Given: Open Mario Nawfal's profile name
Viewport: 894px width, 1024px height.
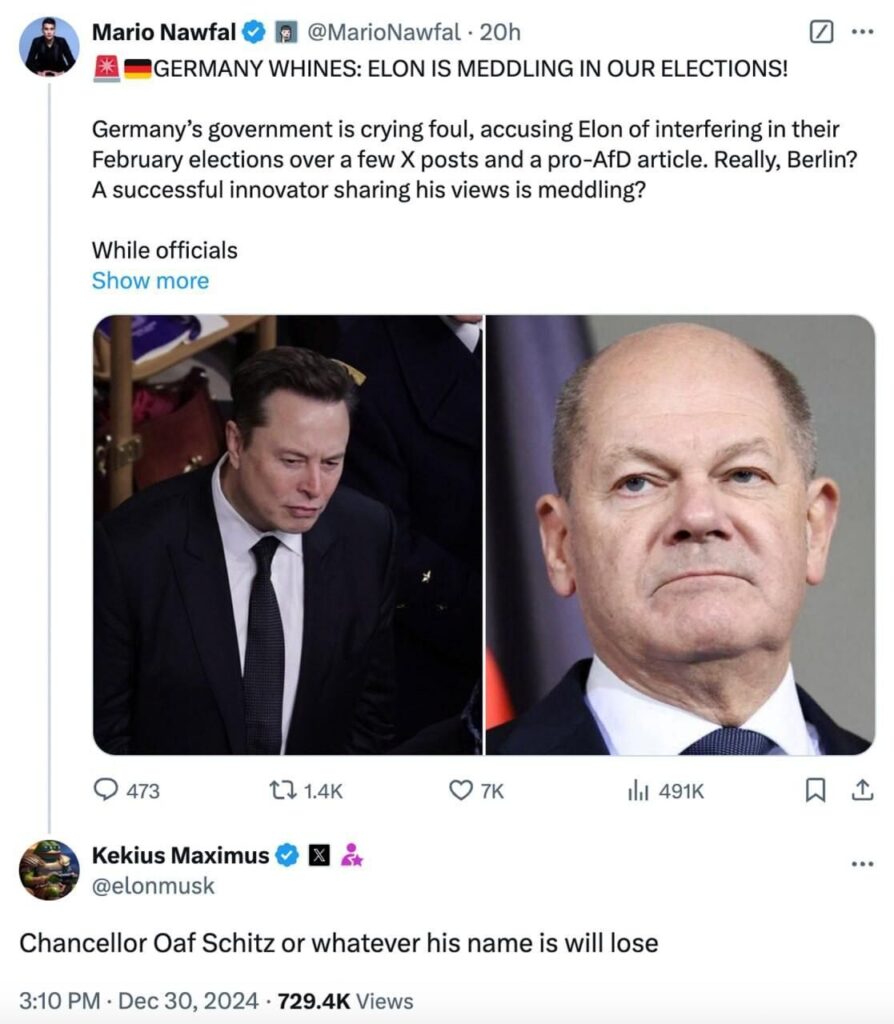Looking at the screenshot, I should [x=164, y=32].
